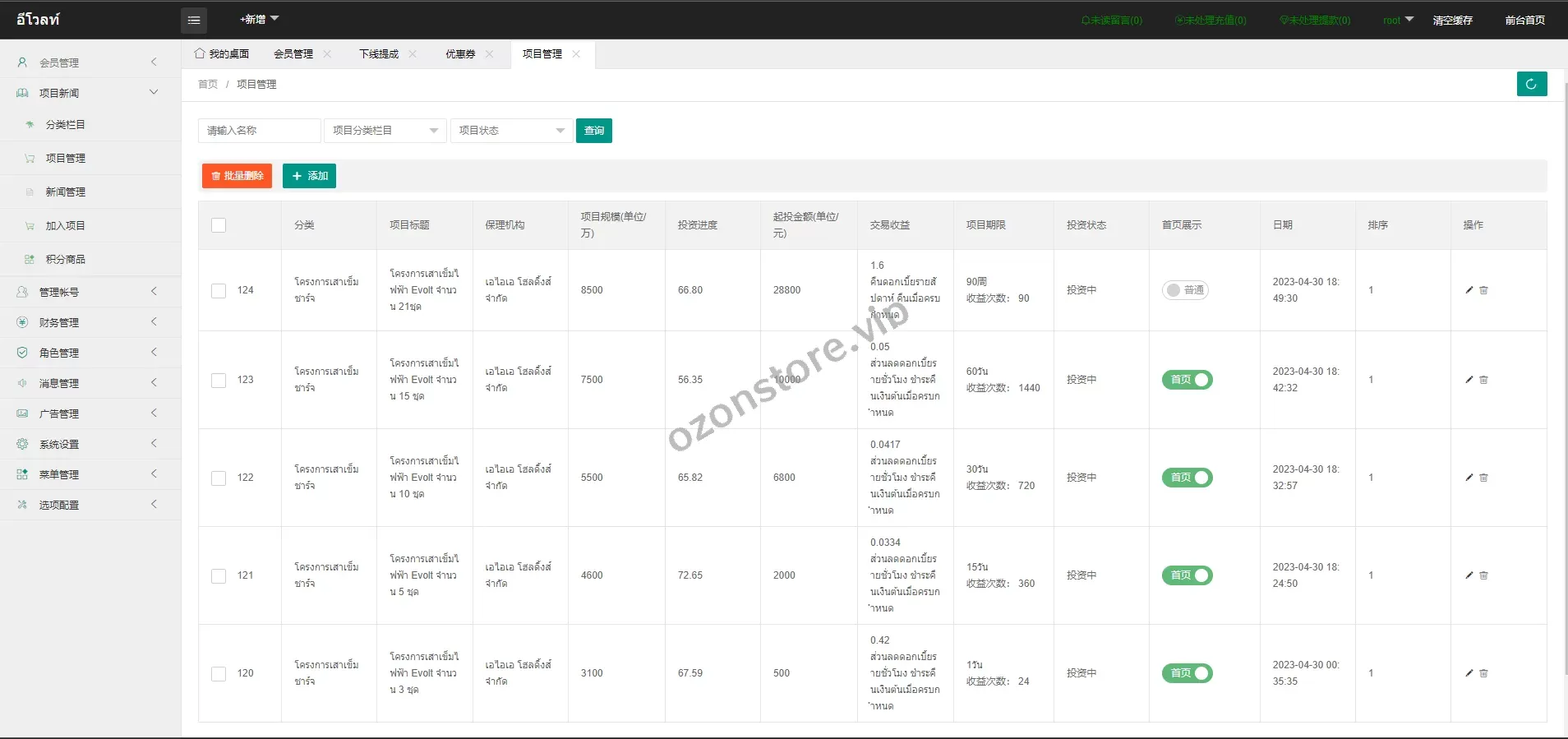Open 新闻管理 in the sidebar
Screen dimensions: 1568x739
pos(66,192)
